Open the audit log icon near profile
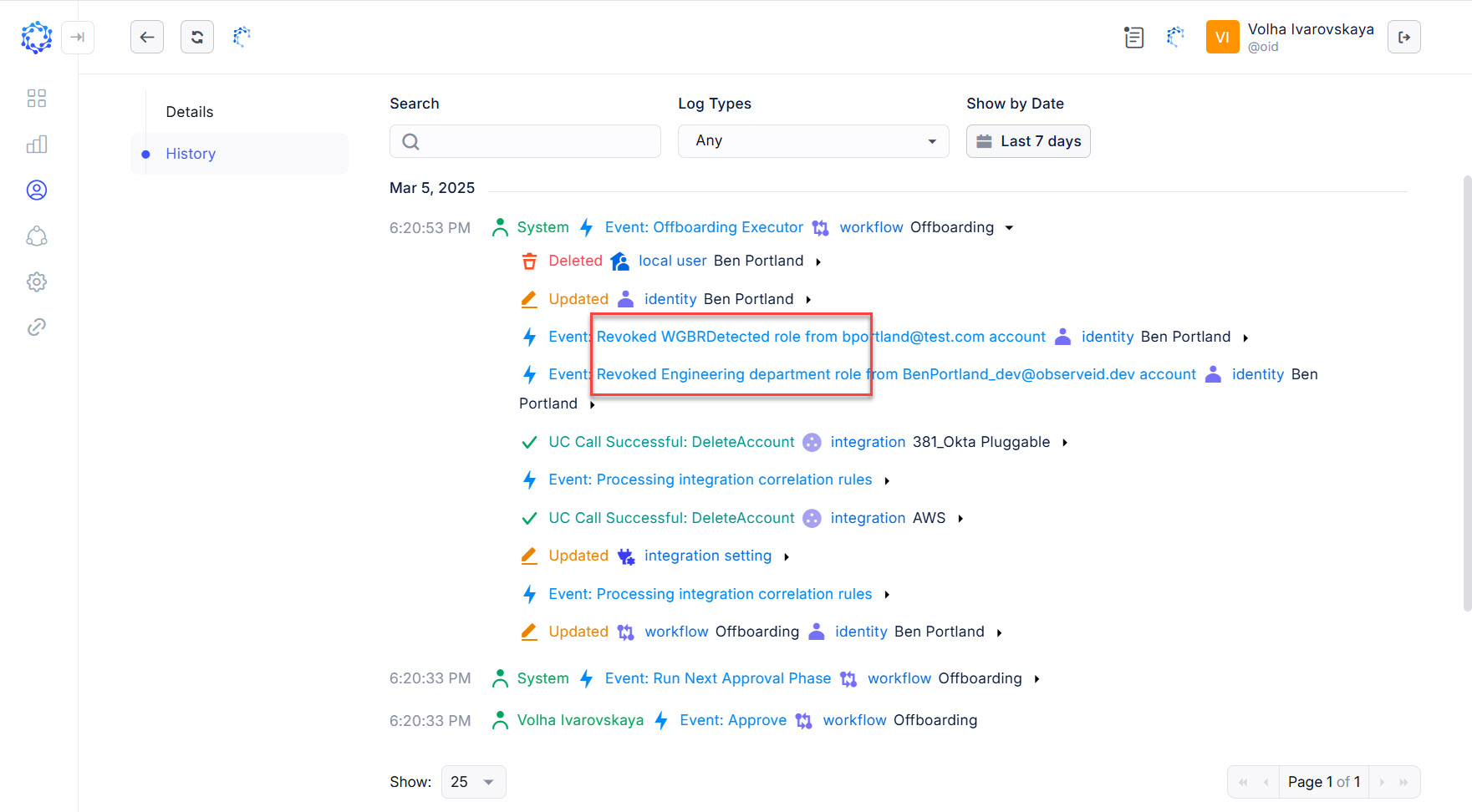The height and width of the screenshot is (812, 1472). 1133,37
